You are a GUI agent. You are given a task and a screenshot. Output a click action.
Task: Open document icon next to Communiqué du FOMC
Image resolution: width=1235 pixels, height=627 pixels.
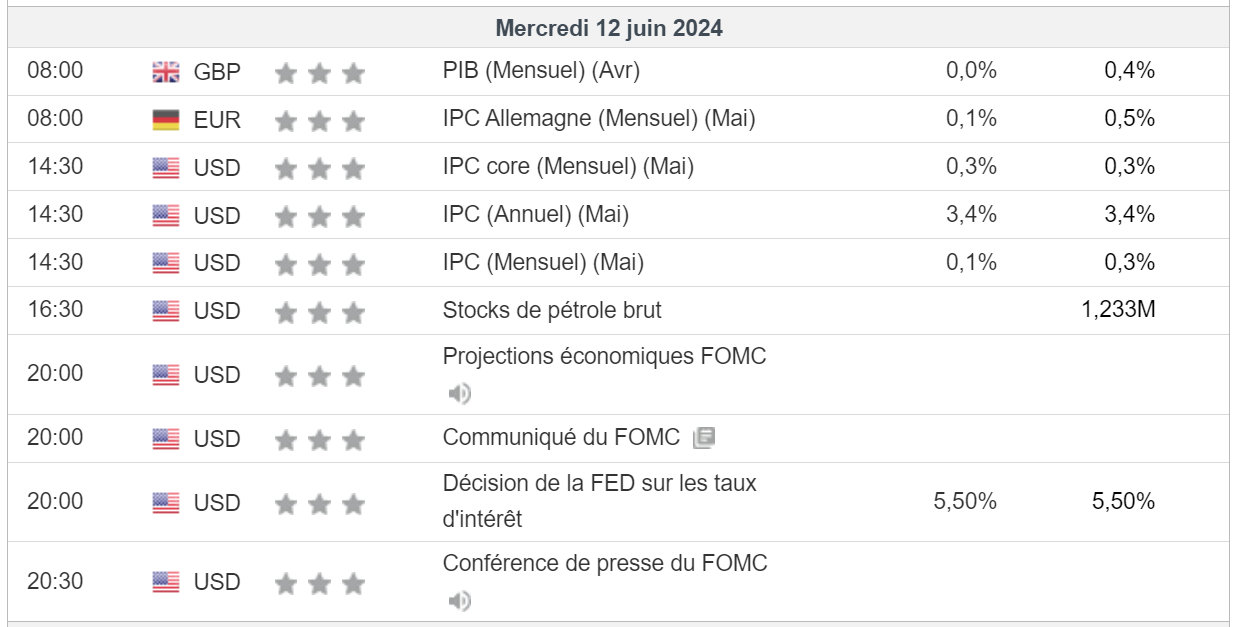[704, 438]
